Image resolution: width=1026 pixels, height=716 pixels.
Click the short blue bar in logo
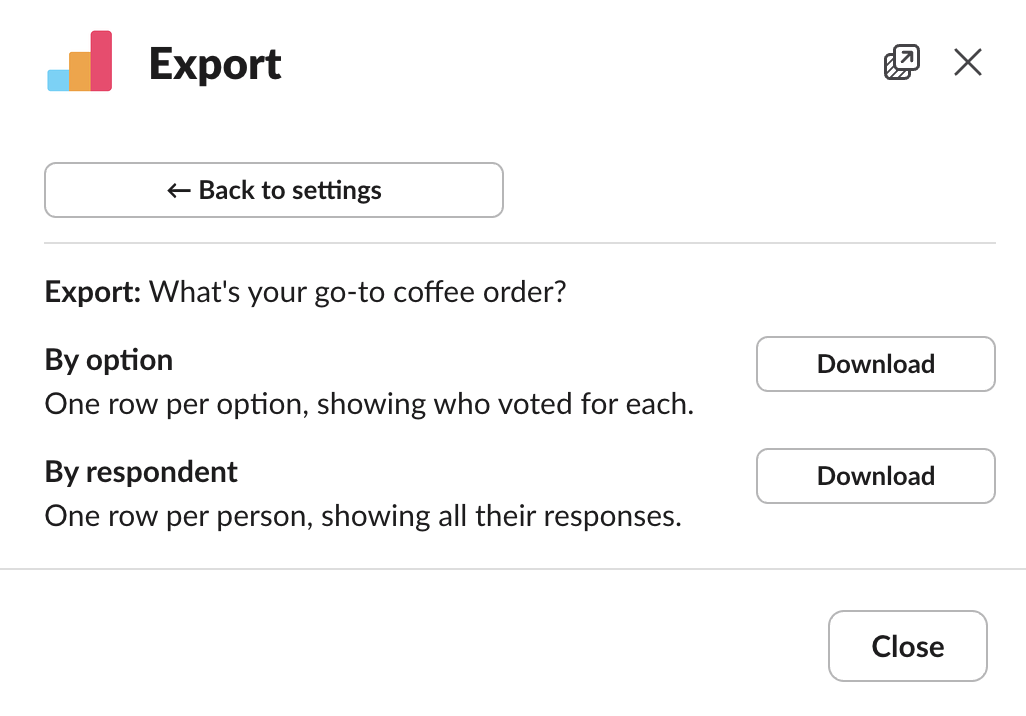click(x=59, y=80)
